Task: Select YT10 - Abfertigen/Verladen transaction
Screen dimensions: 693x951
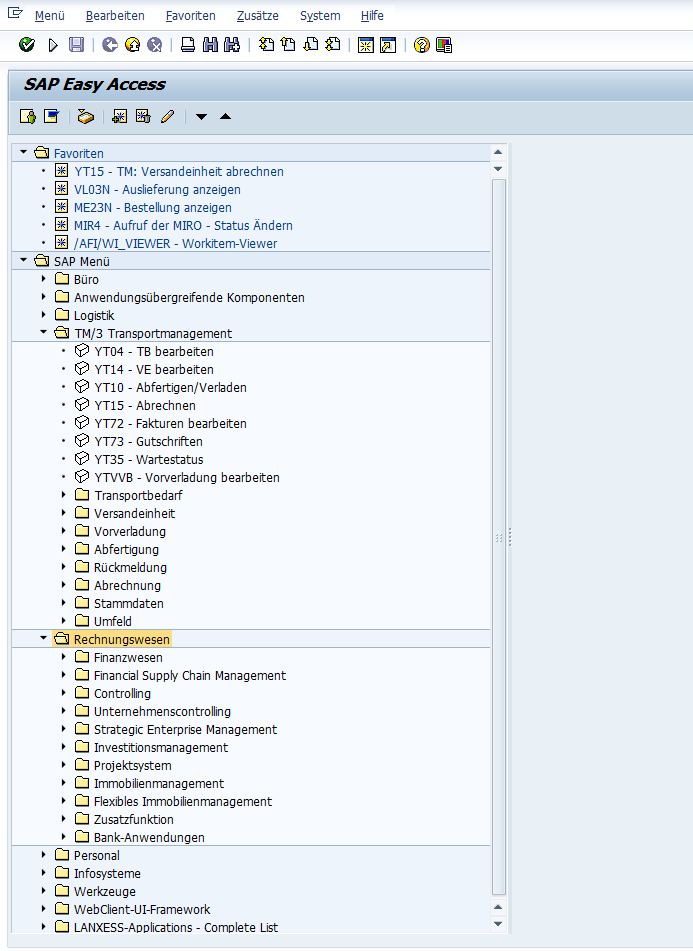Action: point(170,388)
